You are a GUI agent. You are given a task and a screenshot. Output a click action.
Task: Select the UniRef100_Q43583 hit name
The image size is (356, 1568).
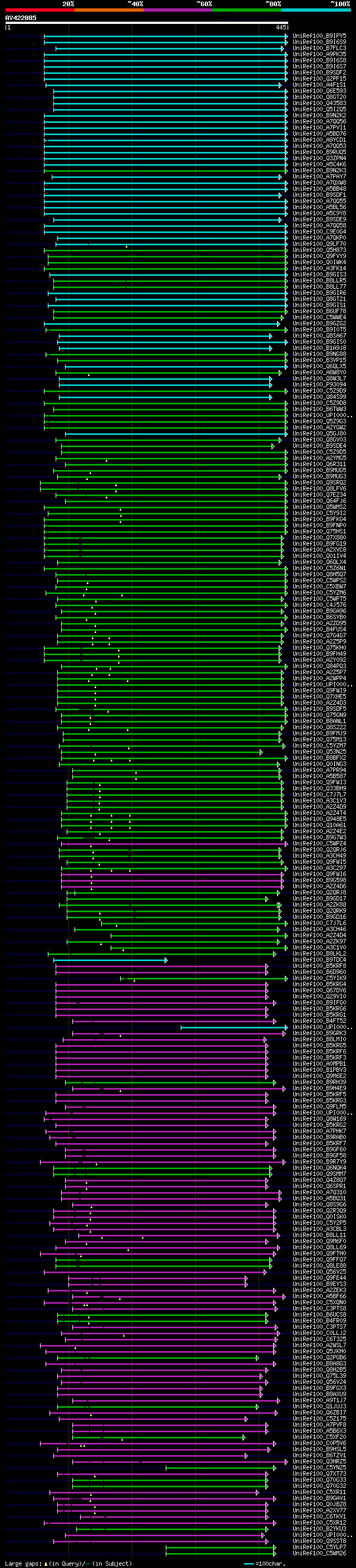pyautogui.click(x=319, y=103)
